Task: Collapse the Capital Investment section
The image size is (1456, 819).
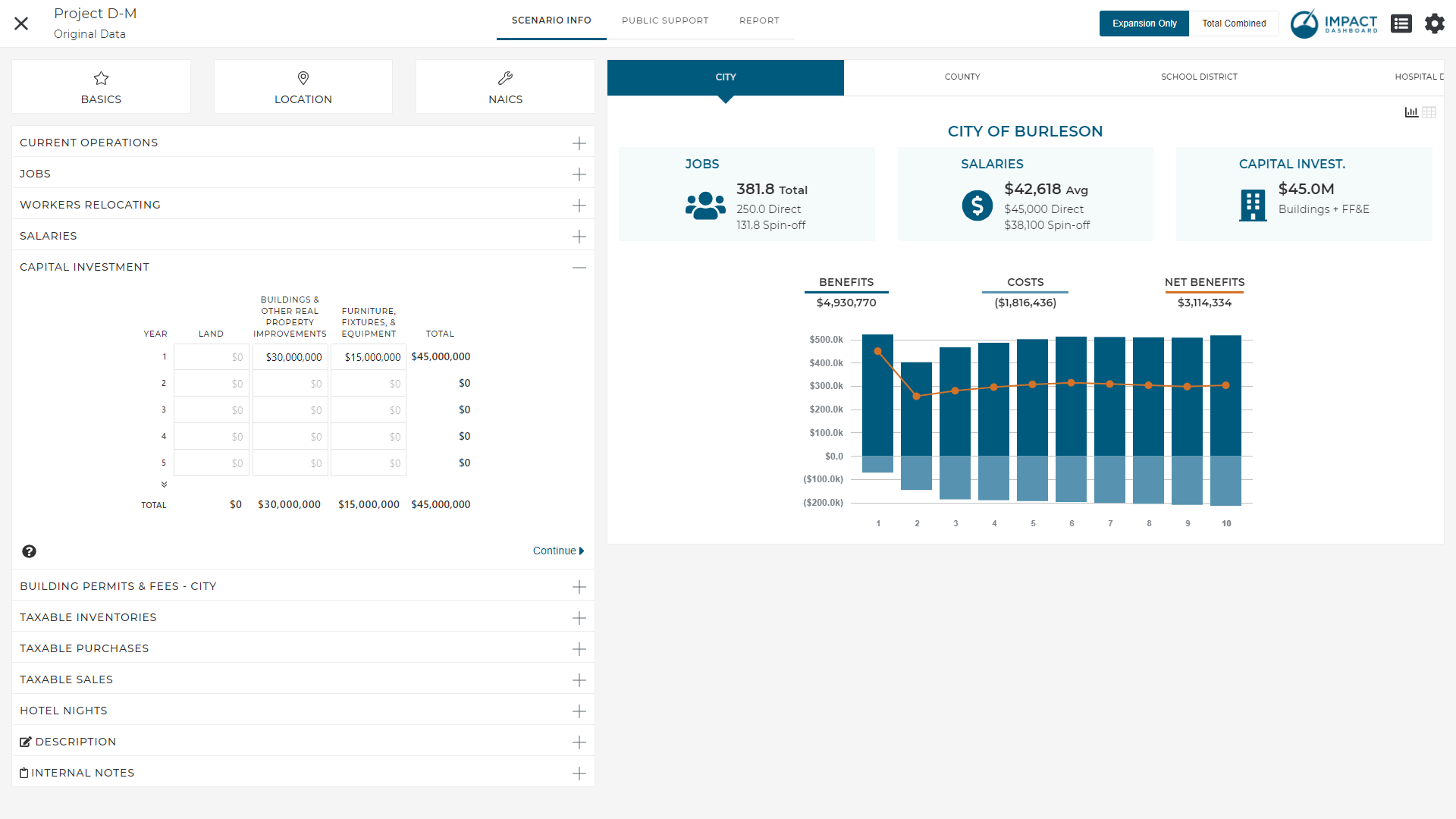Action: [x=579, y=268]
